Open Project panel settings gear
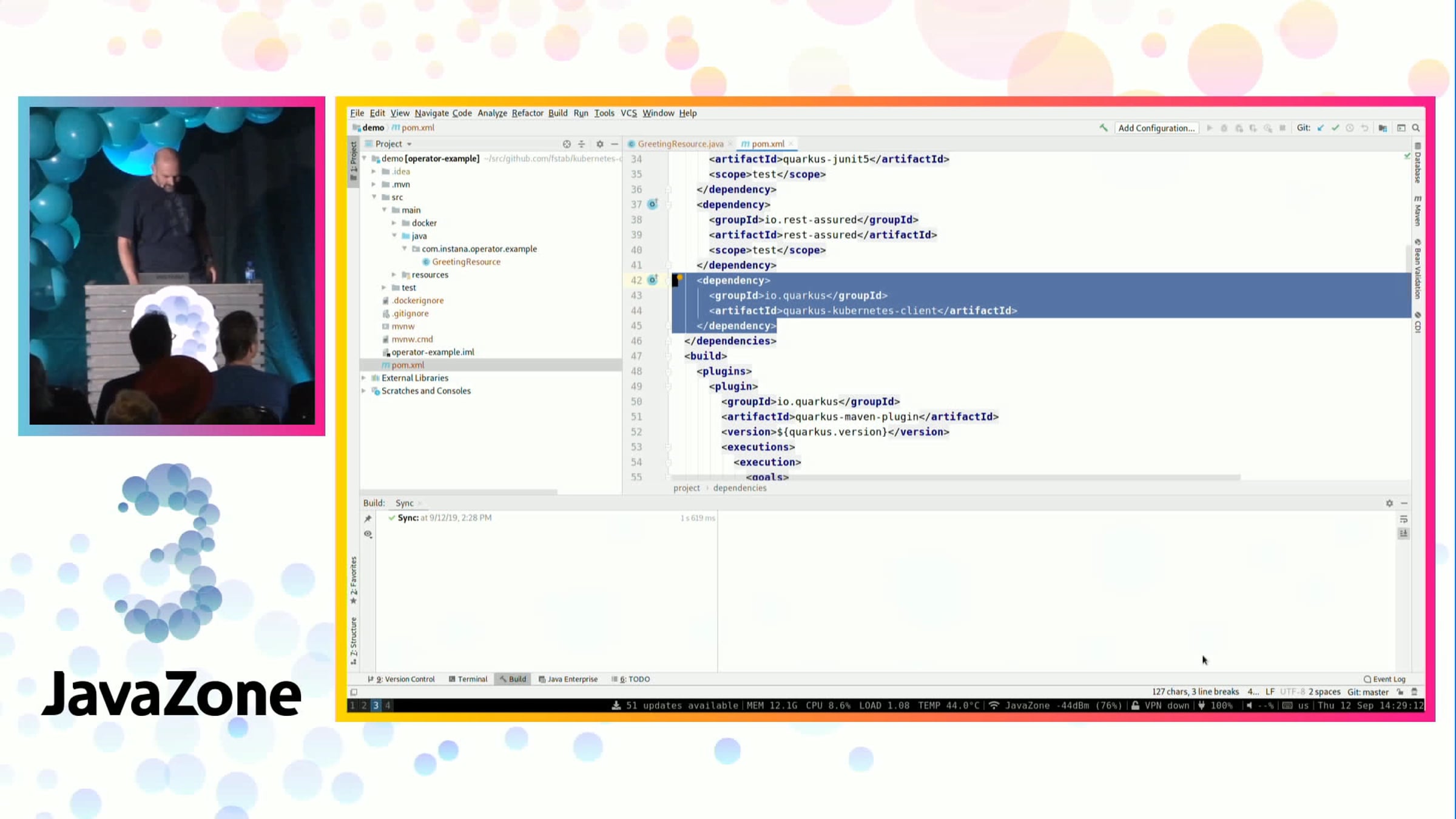The height and width of the screenshot is (819, 1456). click(599, 144)
